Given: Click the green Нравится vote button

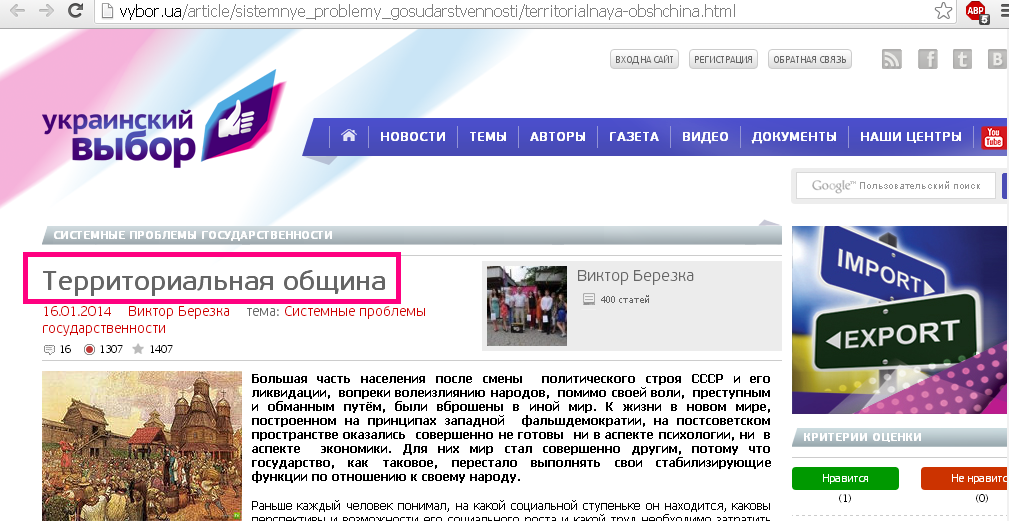Looking at the screenshot, I should 844,479.
